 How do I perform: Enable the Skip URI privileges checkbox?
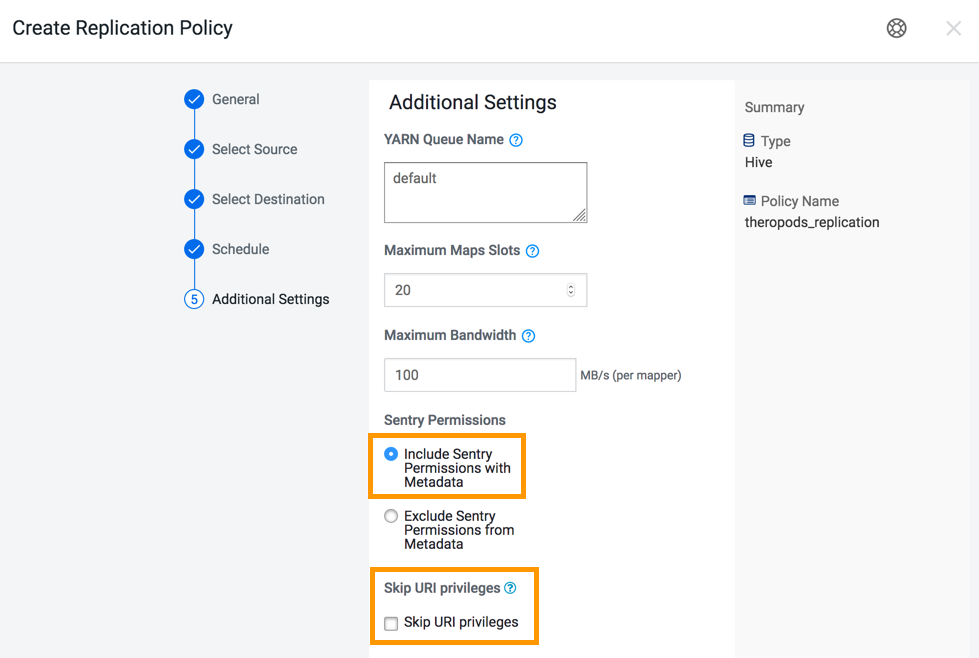point(391,623)
